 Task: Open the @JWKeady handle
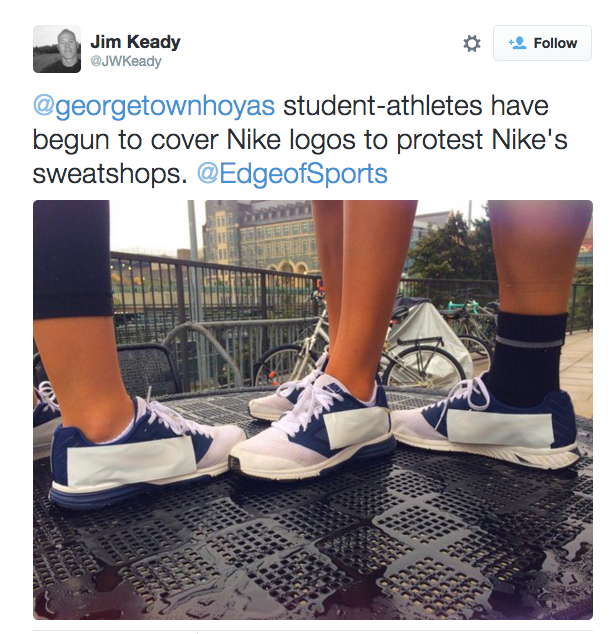[126, 61]
